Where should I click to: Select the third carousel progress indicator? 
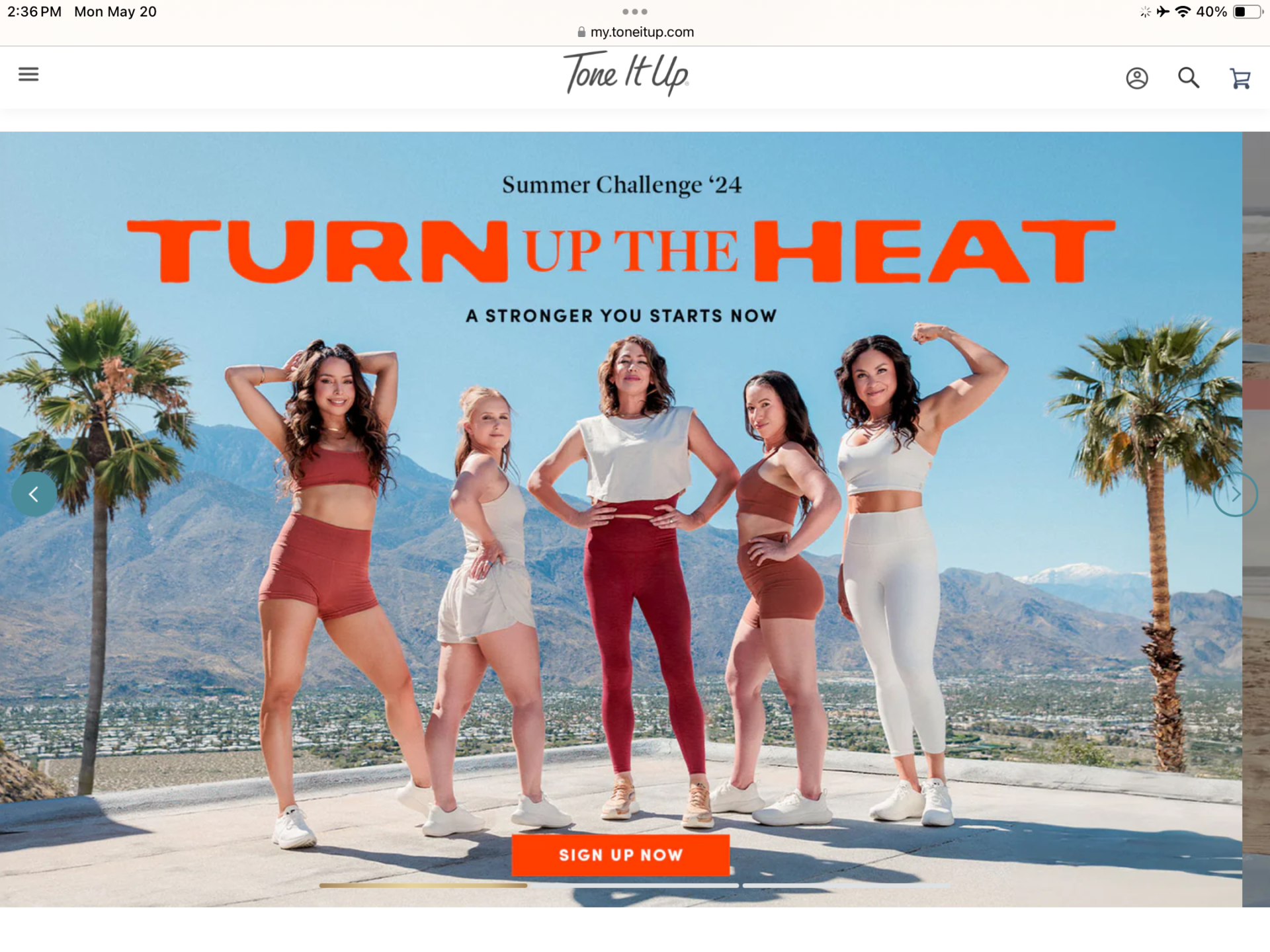coord(845,885)
